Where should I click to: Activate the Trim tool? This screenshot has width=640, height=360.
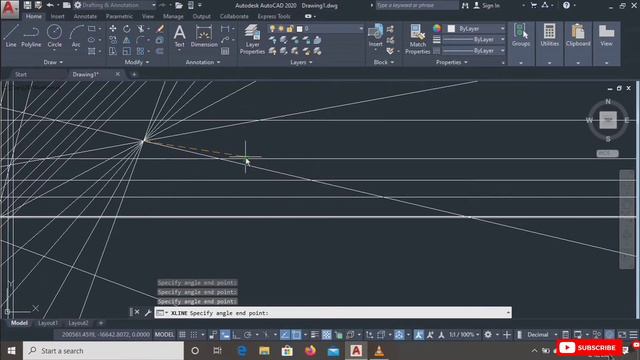[x=141, y=29]
